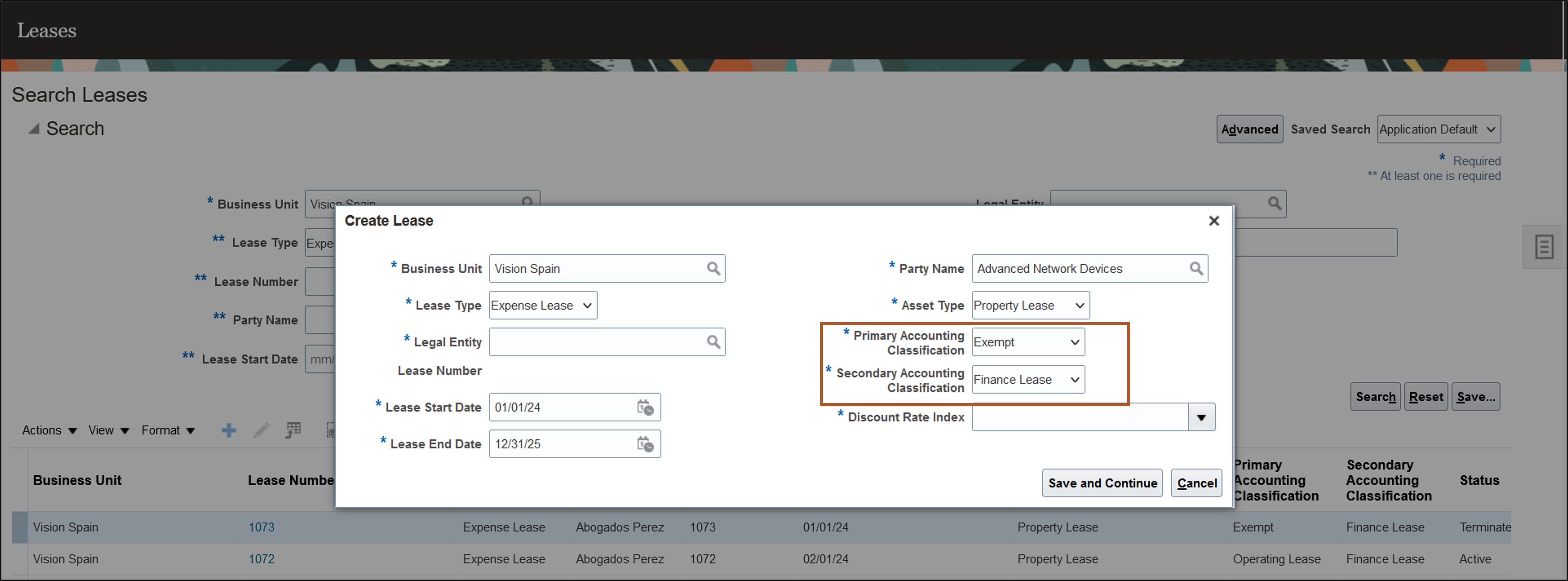Open Lease Start Date calendar picker

pos(645,407)
